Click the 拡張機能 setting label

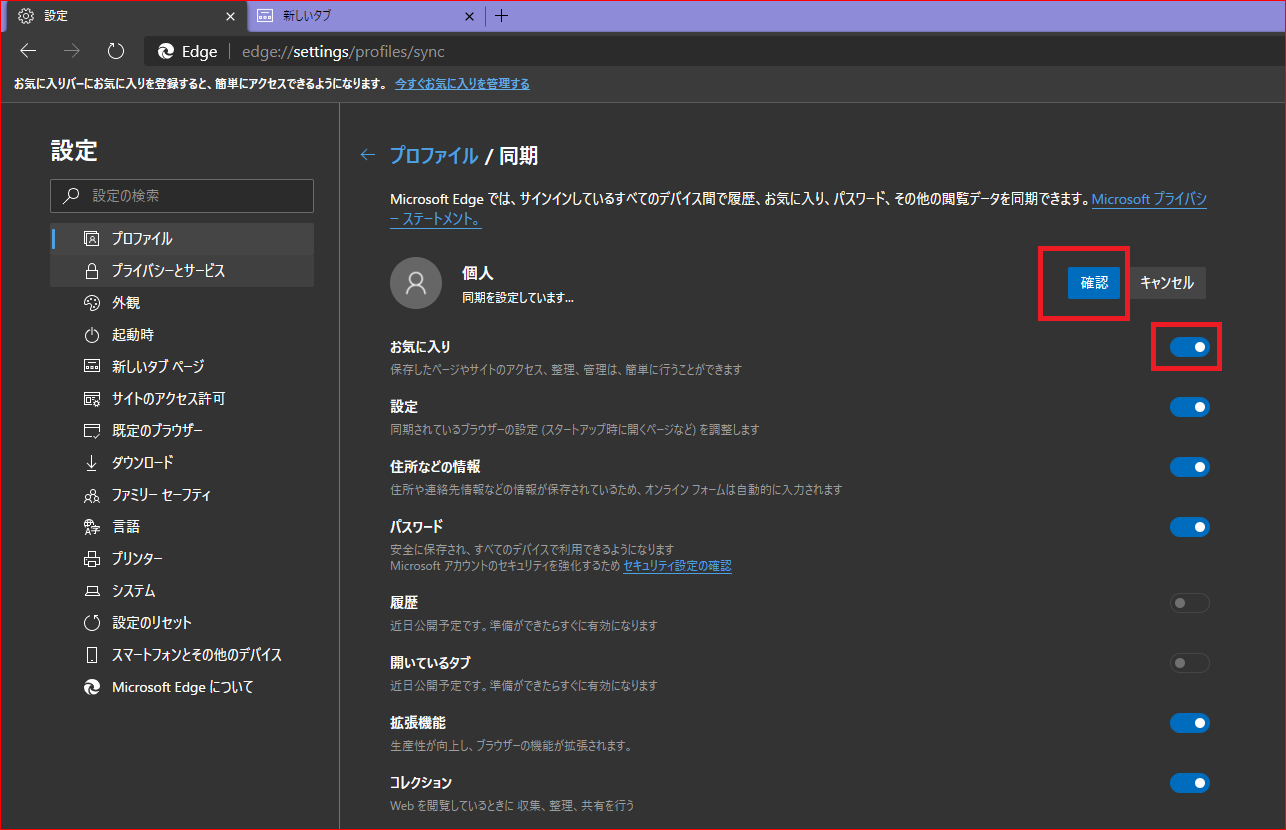tap(418, 723)
